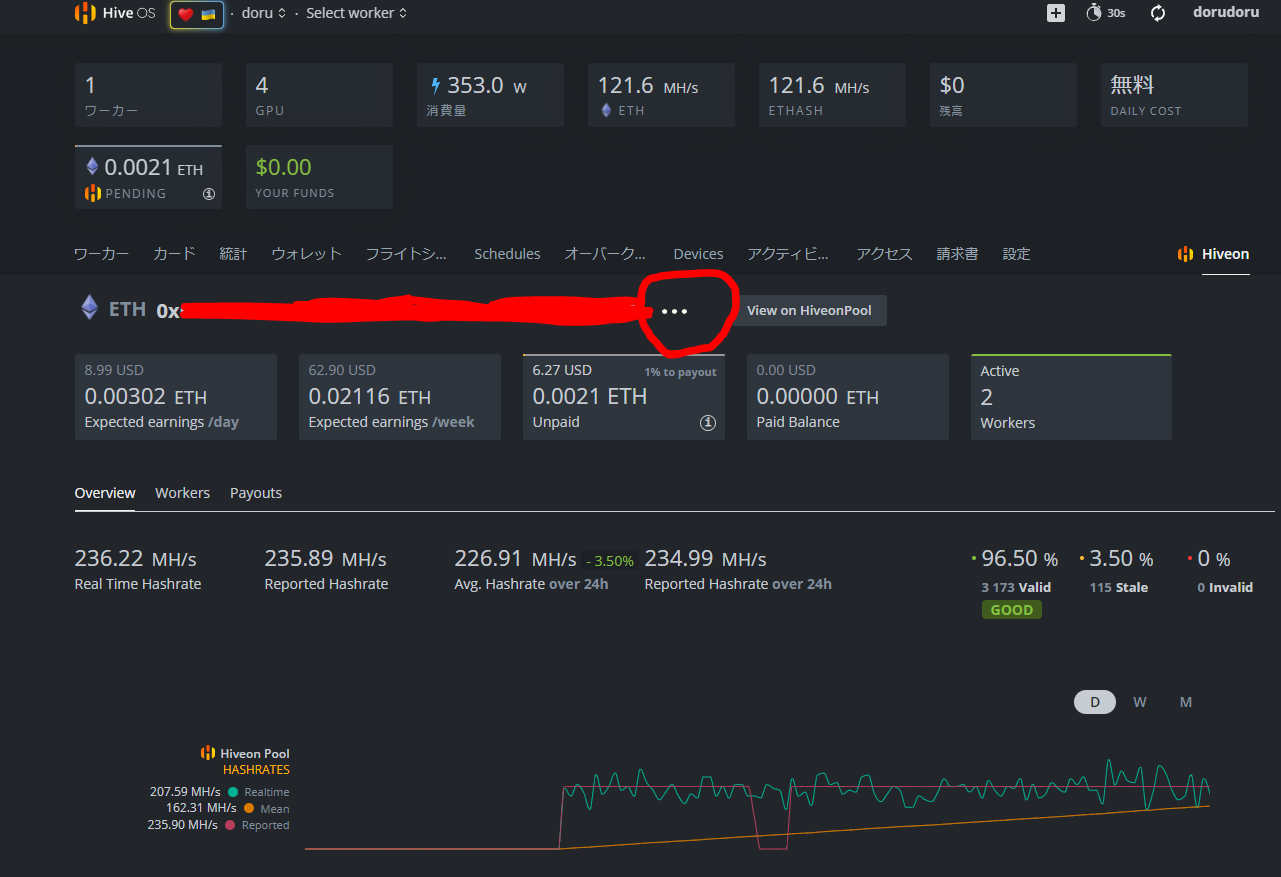The image size is (1281, 877).
Task: Switch chart range to M monthly
Action: pyautogui.click(x=1186, y=702)
